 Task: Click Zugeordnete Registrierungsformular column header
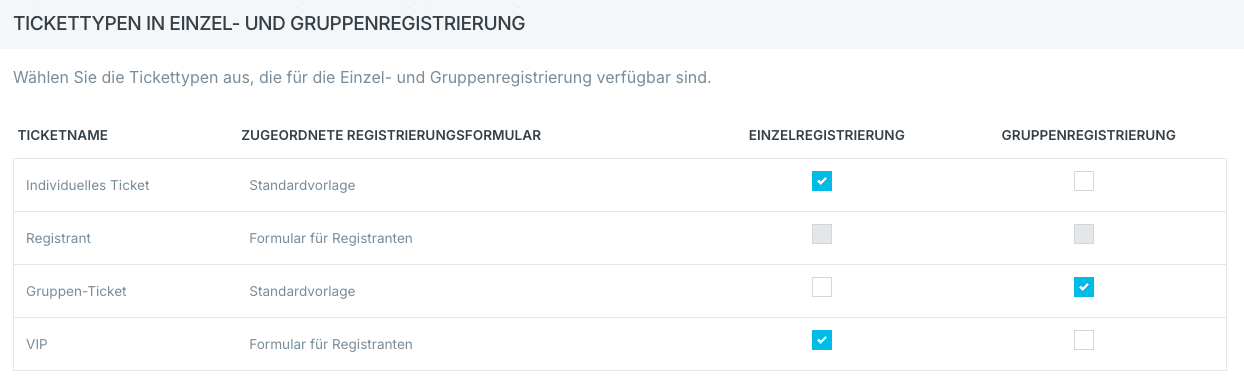(x=391, y=135)
